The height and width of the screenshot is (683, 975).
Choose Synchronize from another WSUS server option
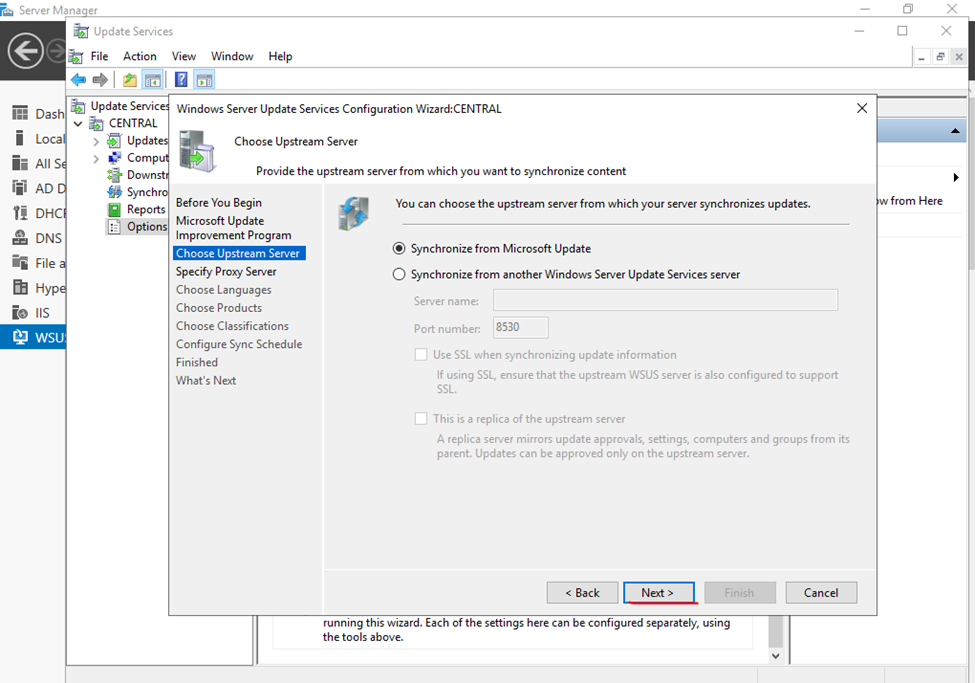click(400, 274)
